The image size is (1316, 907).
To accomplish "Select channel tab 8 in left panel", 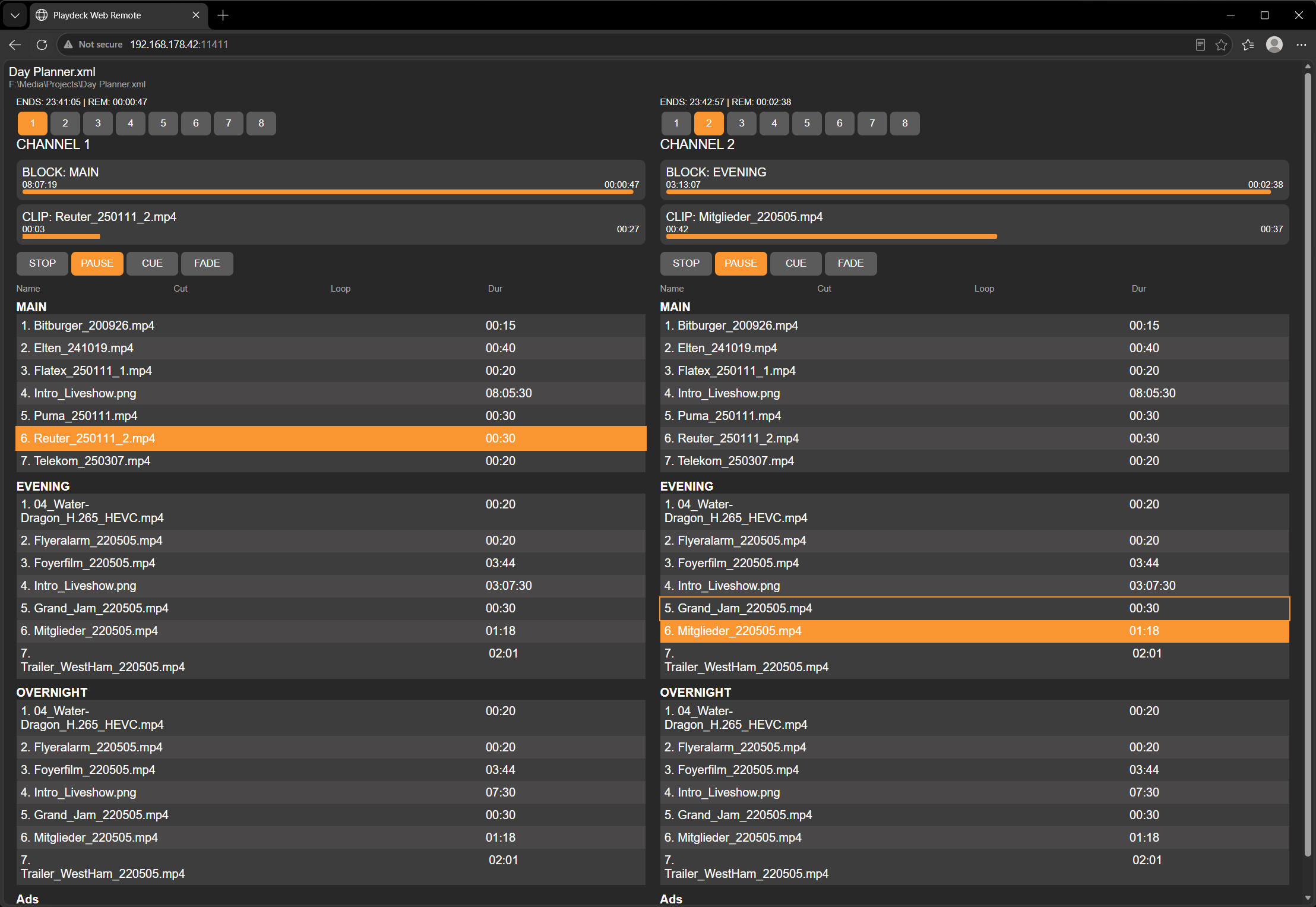I will tap(261, 124).
